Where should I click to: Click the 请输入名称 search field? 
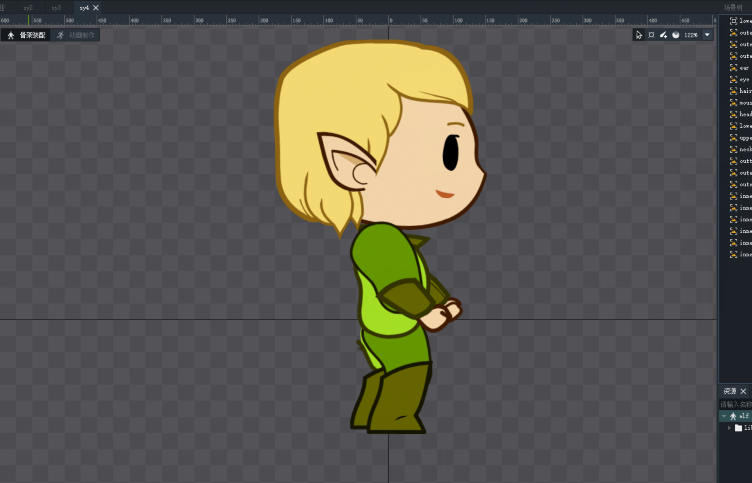(x=735, y=404)
